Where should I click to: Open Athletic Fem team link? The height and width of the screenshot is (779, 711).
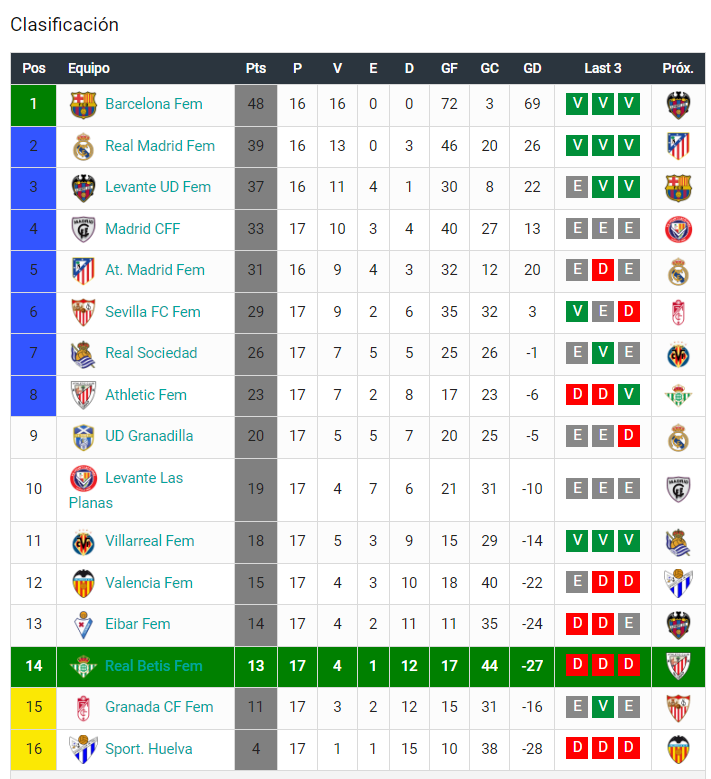(x=146, y=394)
